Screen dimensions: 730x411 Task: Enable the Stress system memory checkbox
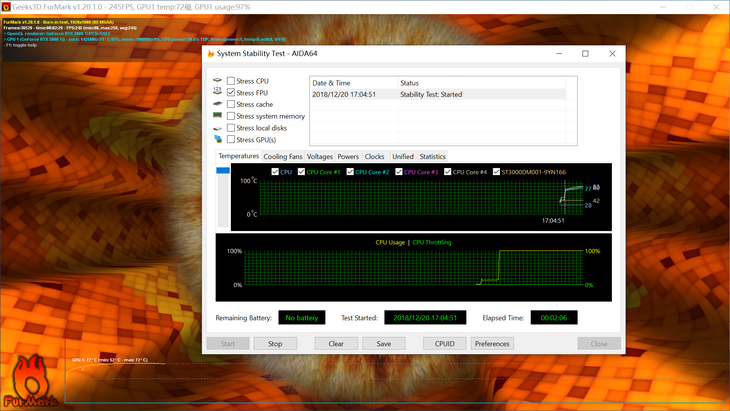coord(231,116)
